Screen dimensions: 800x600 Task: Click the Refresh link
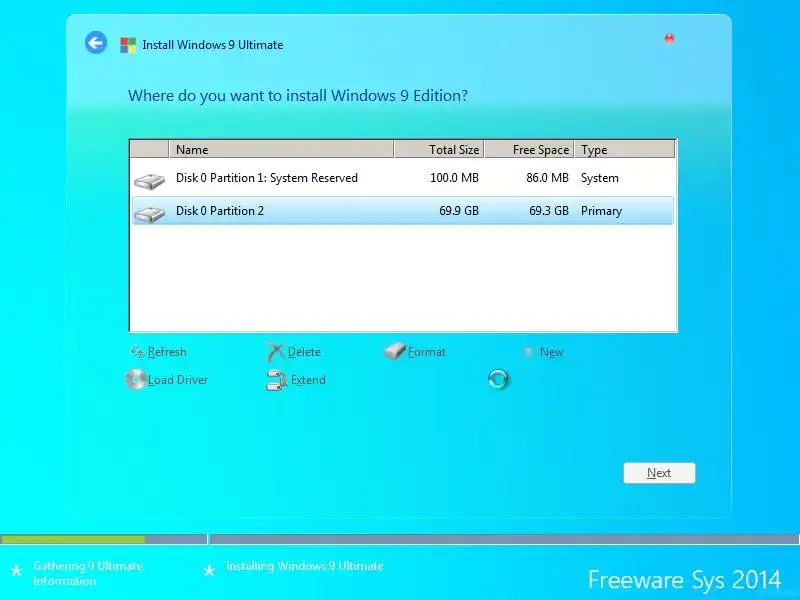click(x=167, y=352)
